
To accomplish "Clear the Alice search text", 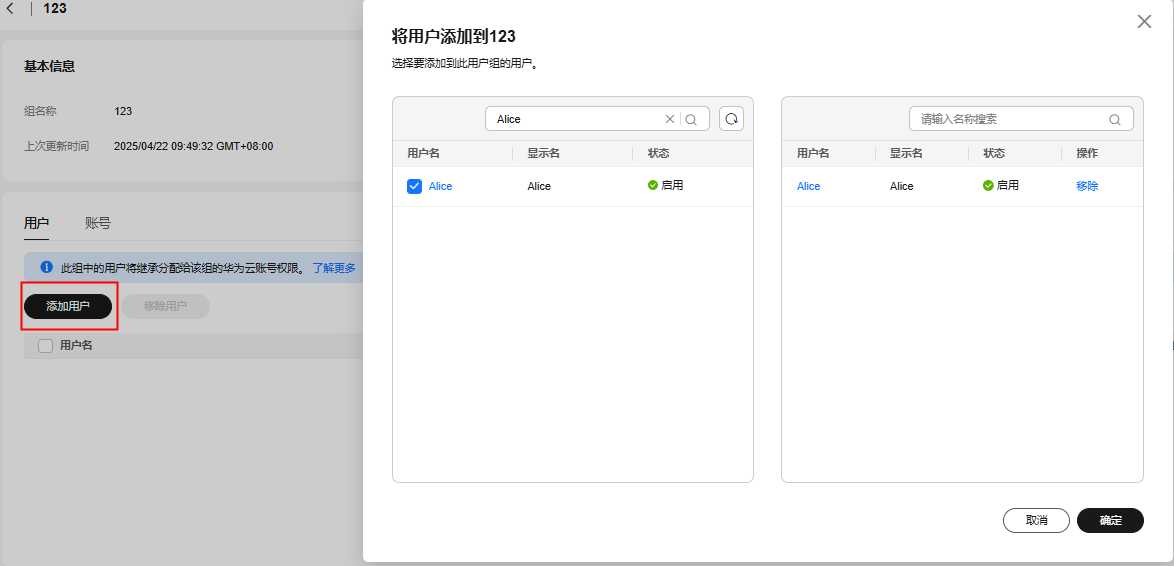I will pyautogui.click(x=670, y=119).
